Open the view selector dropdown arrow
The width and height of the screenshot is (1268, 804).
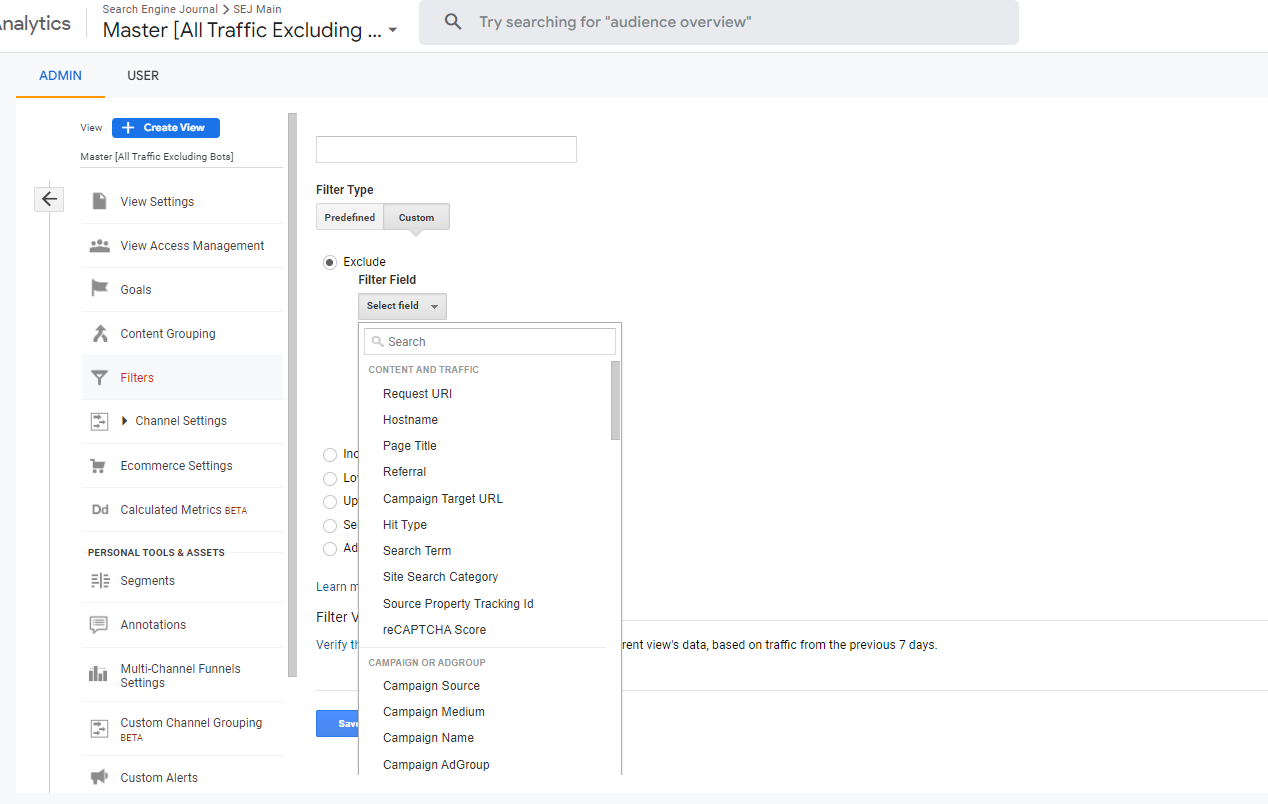click(x=394, y=31)
